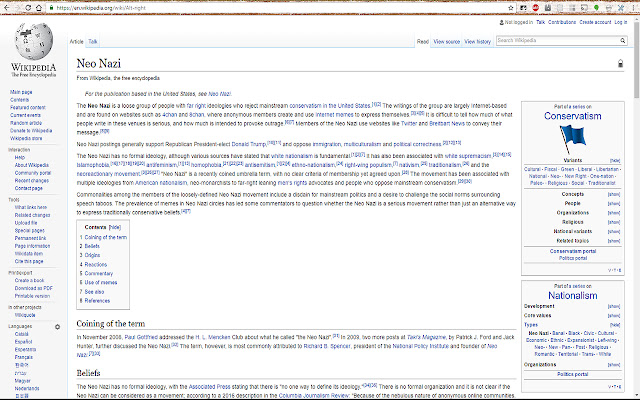Click the Log in link
Screen dimensions: 640x400
[620, 22]
